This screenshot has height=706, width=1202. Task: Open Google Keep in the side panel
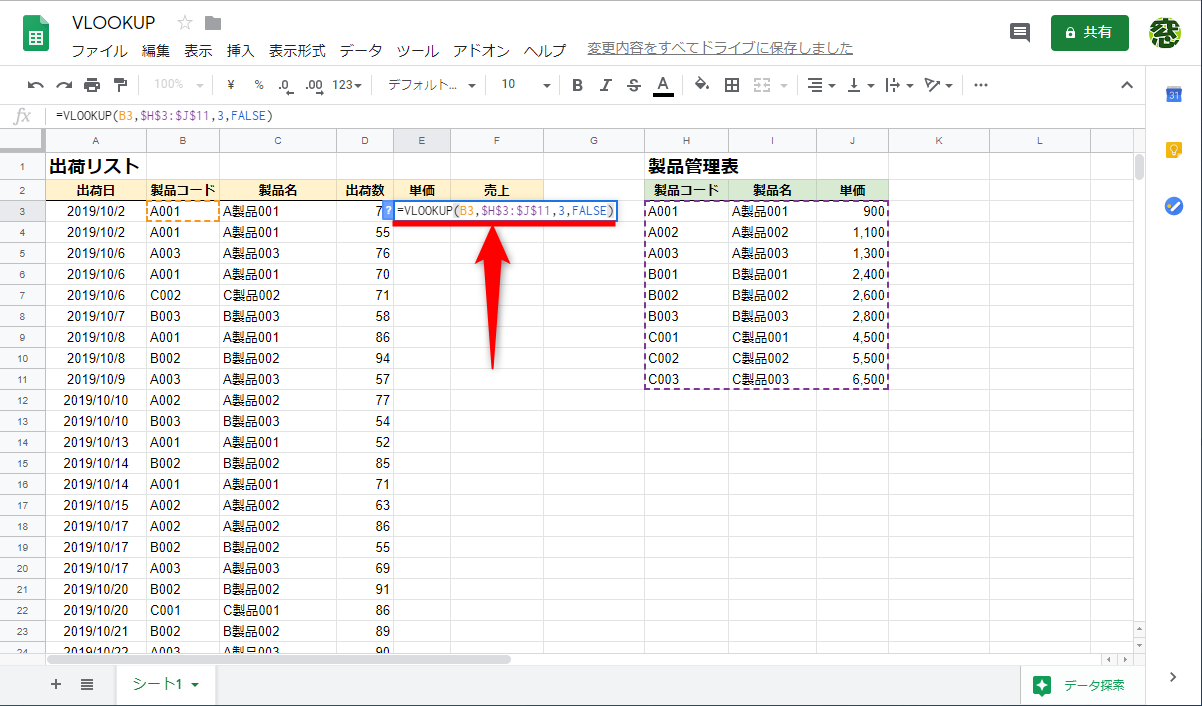[x=1173, y=148]
